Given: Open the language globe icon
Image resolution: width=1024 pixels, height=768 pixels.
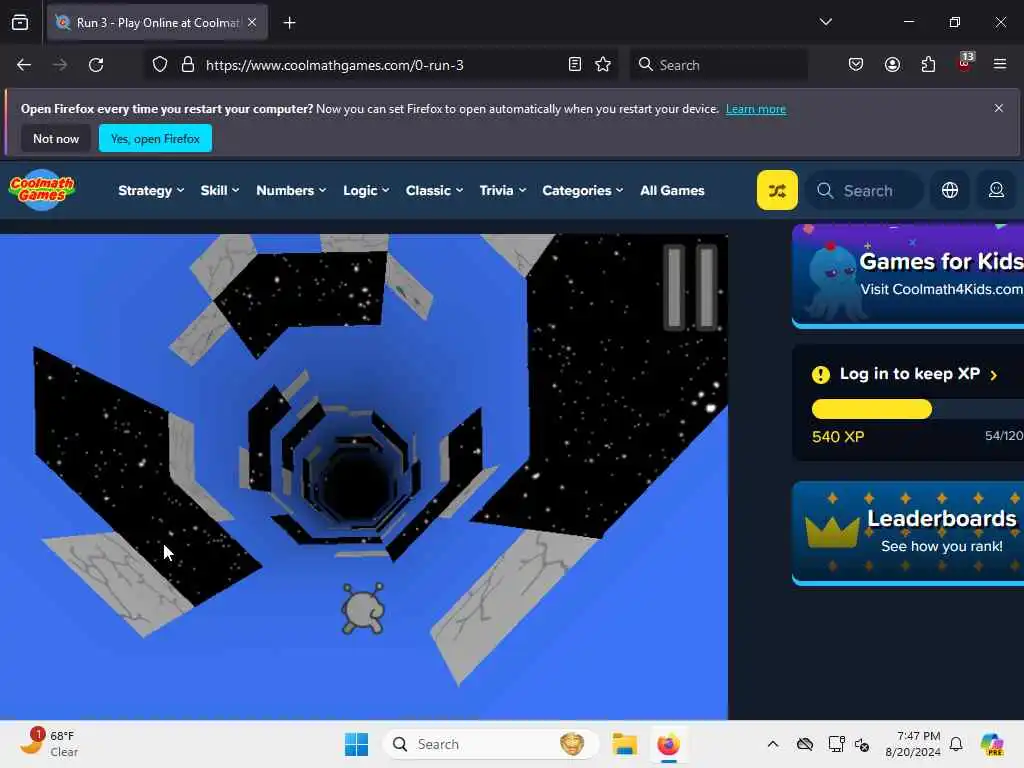Looking at the screenshot, I should (x=950, y=190).
